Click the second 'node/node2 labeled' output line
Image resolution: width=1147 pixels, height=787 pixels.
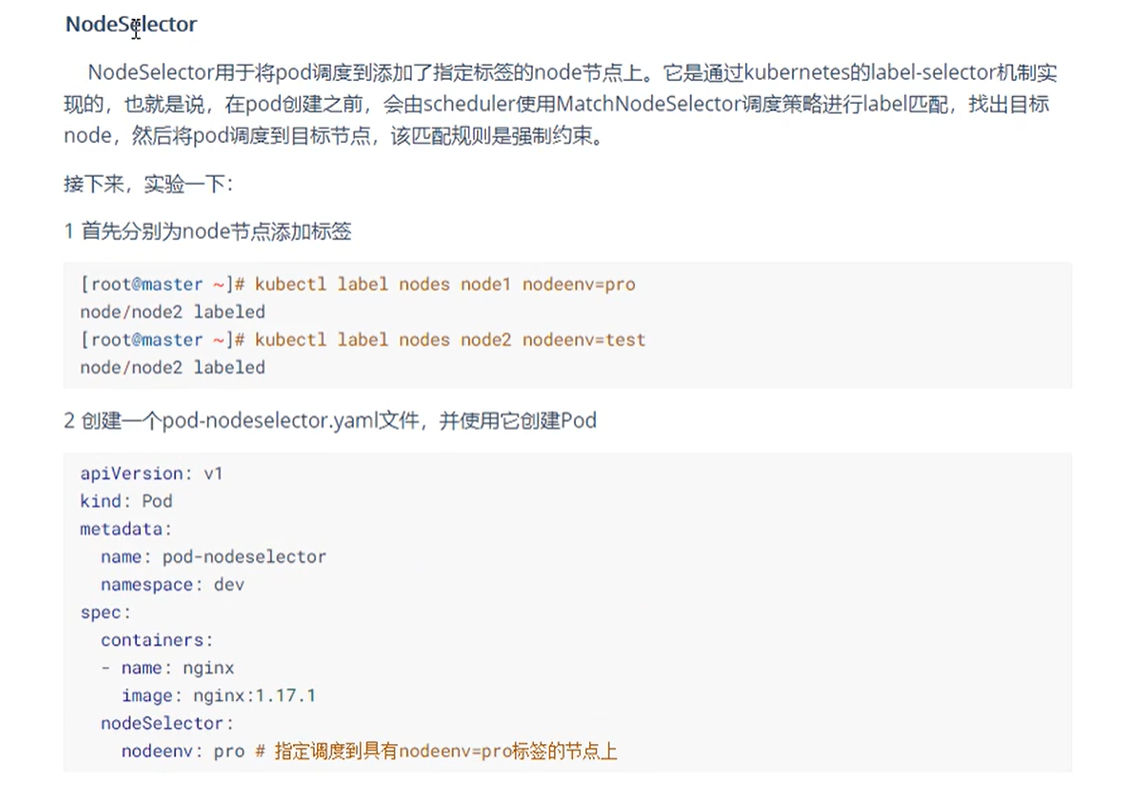point(172,367)
